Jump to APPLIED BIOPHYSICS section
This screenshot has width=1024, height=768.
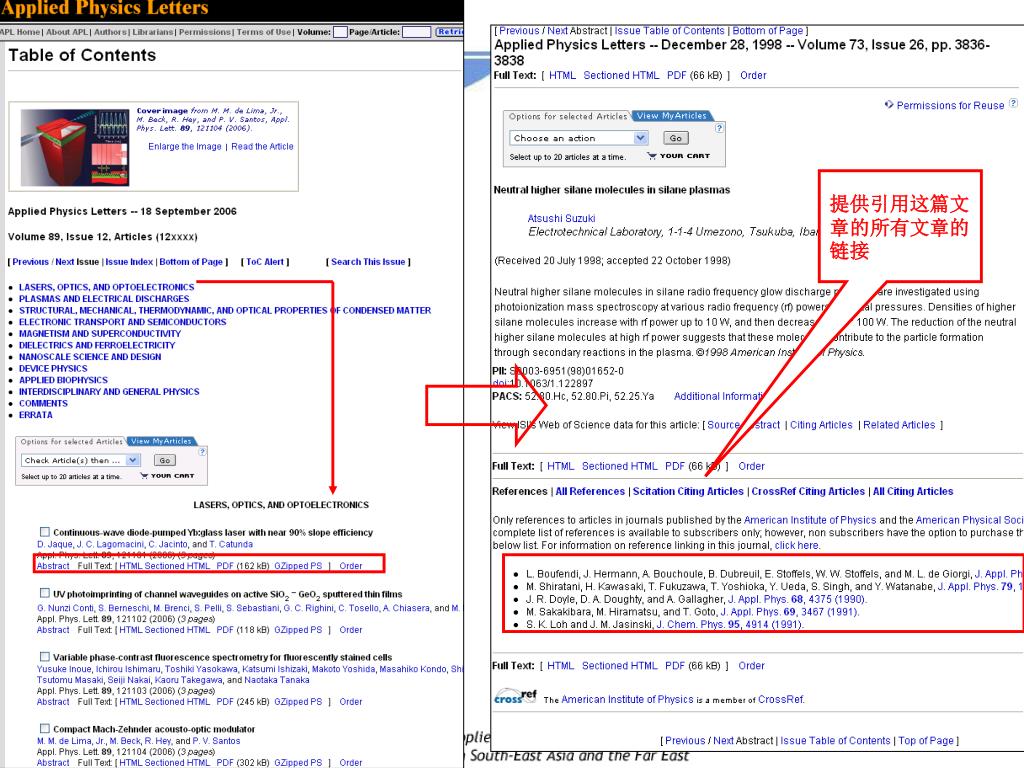(63, 379)
